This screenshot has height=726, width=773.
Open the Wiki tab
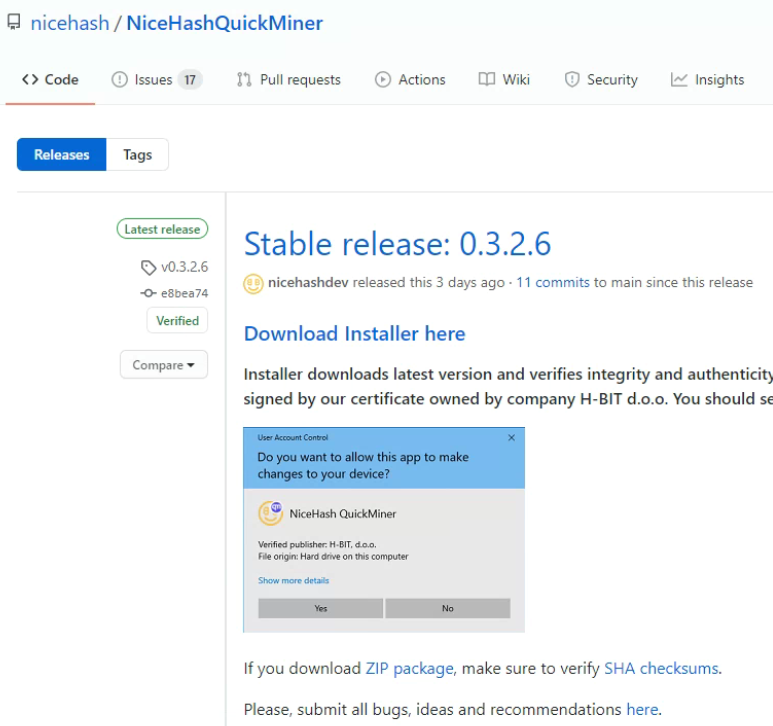click(x=504, y=79)
